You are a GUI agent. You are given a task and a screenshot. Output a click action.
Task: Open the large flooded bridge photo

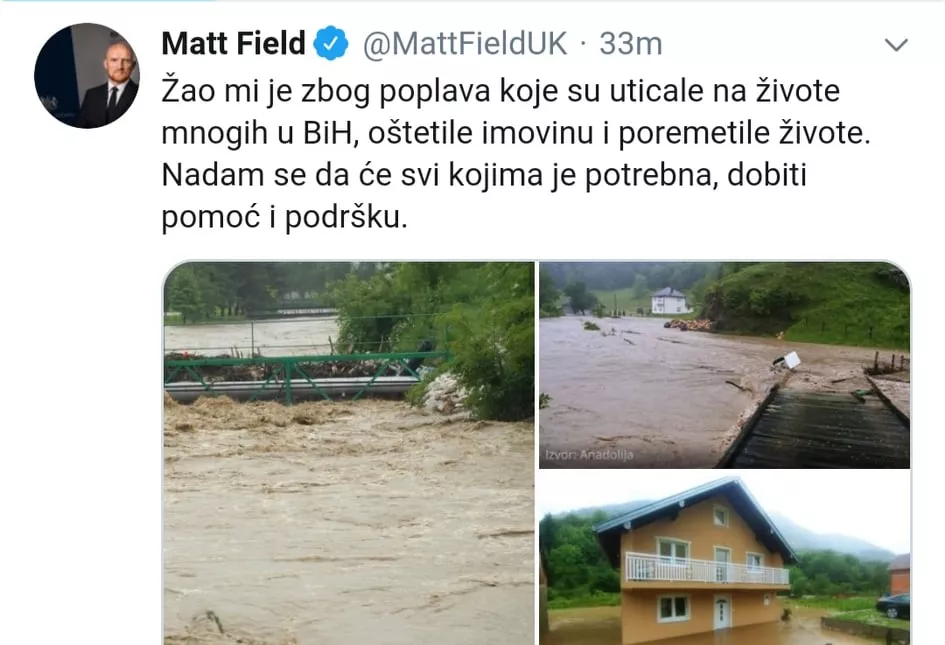(x=348, y=452)
